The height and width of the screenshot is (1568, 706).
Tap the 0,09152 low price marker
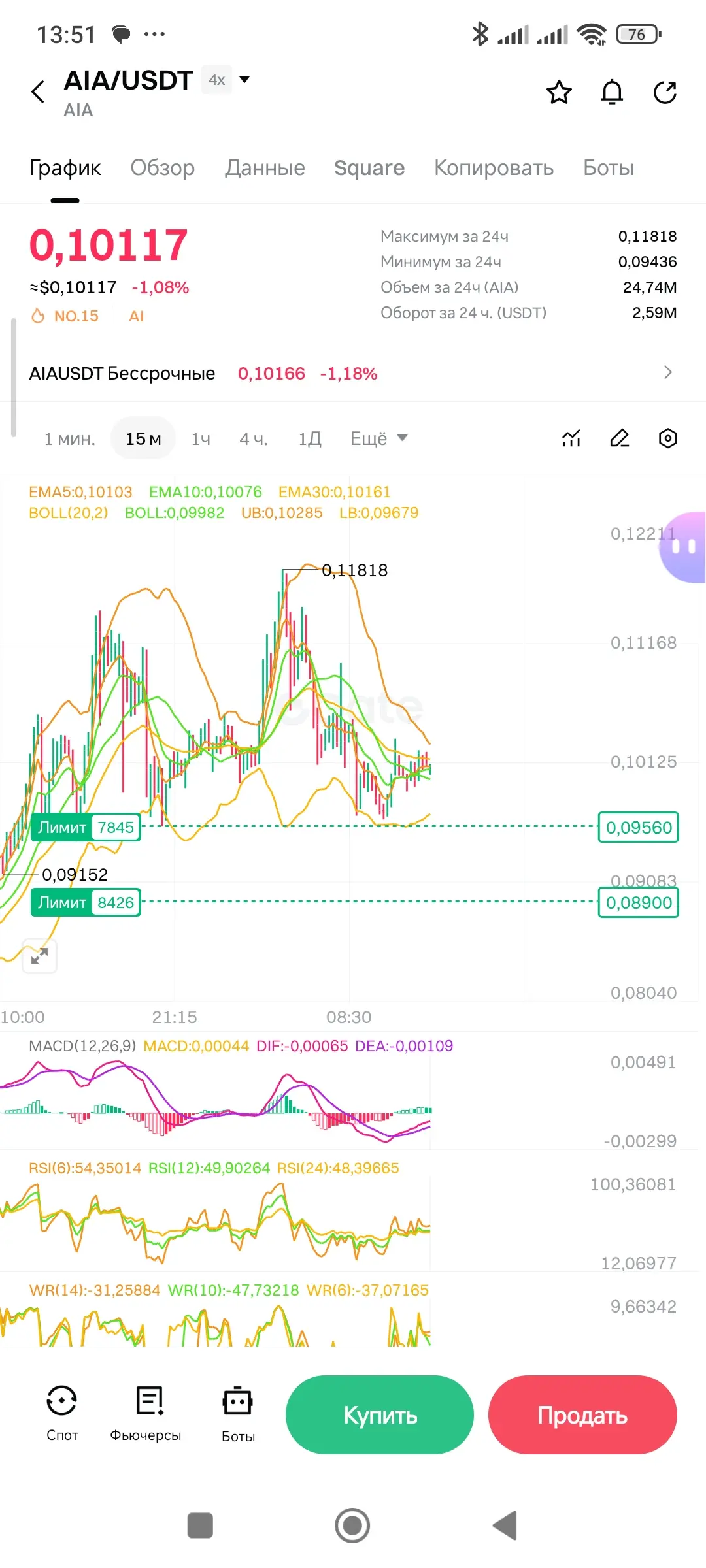point(75,874)
